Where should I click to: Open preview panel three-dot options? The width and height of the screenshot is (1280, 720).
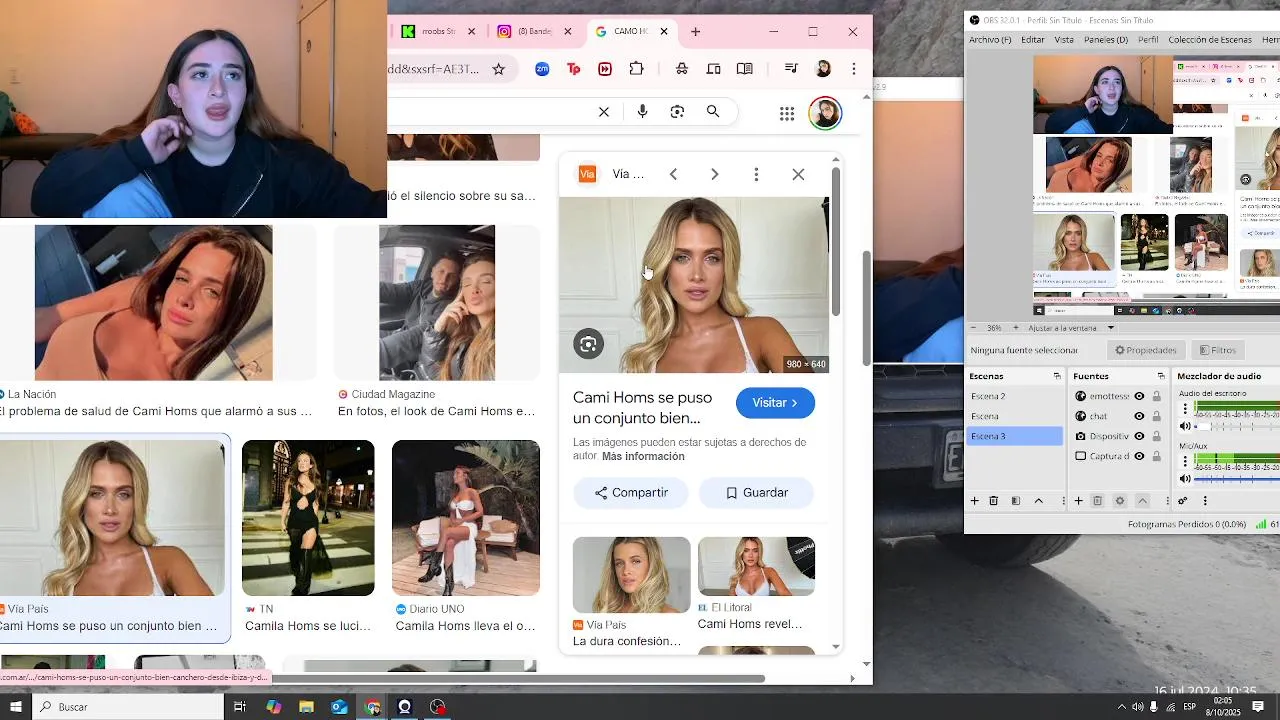(756, 174)
